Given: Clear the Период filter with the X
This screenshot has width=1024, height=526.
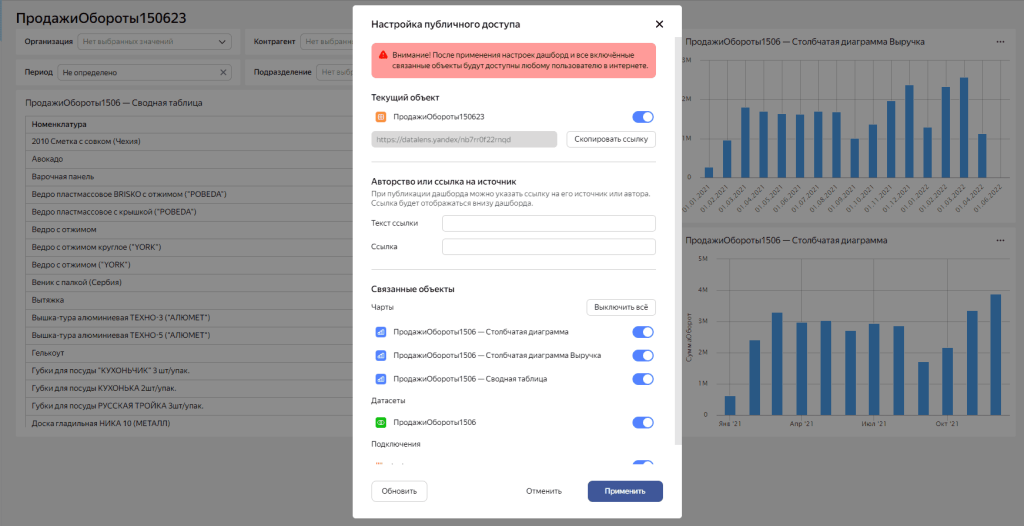Looking at the screenshot, I should coord(223,72).
